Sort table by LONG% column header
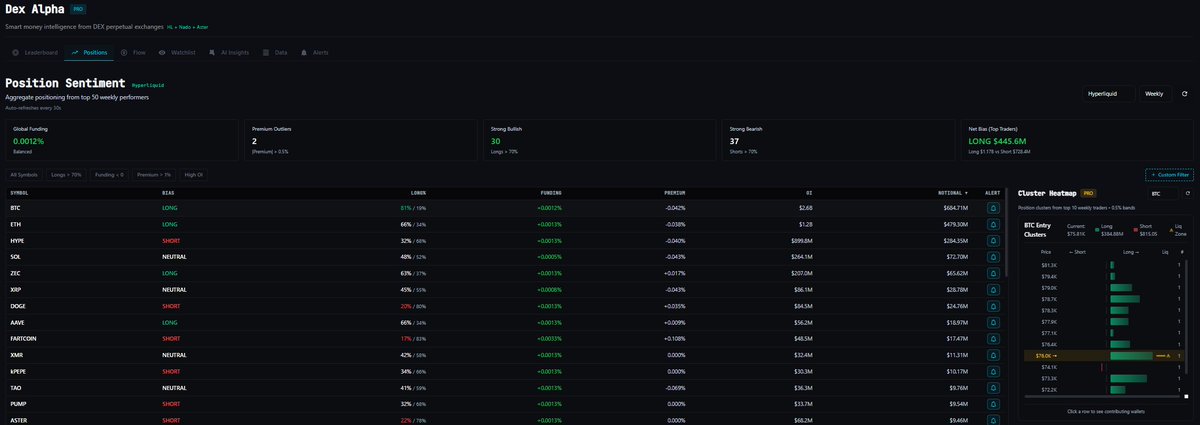This screenshot has height=425, width=1200. (418, 192)
